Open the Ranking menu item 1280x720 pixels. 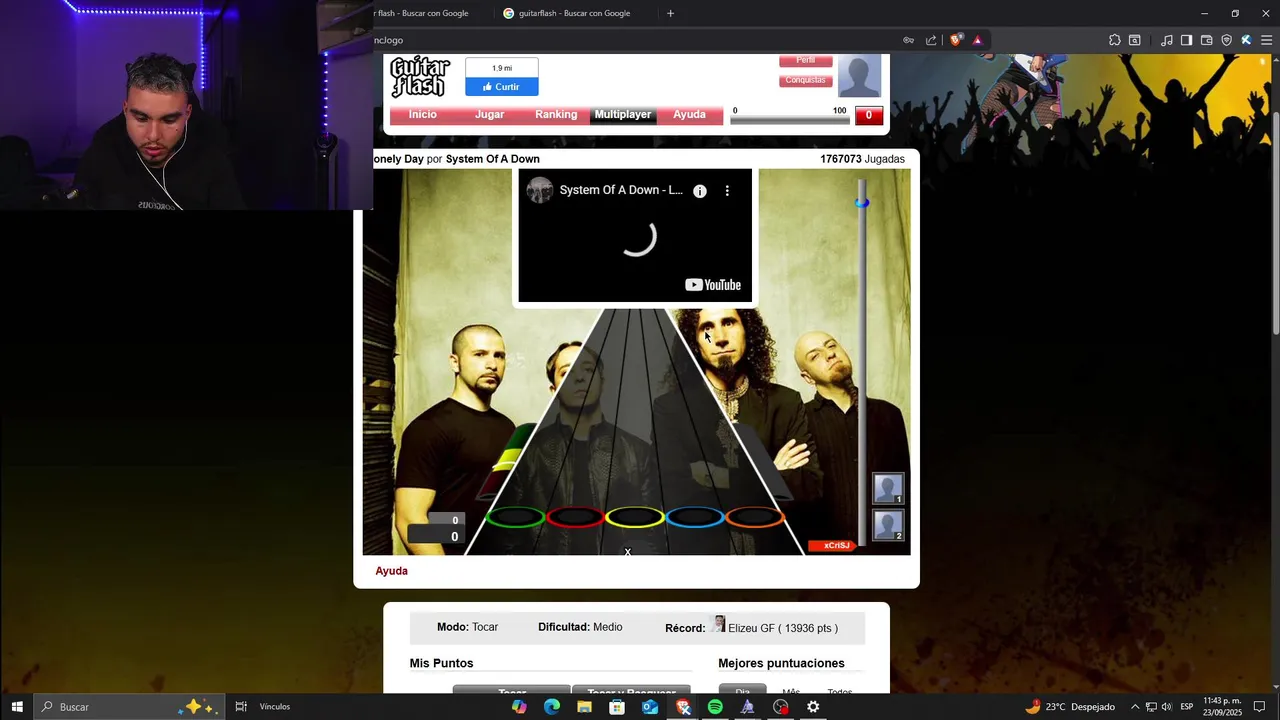(556, 115)
